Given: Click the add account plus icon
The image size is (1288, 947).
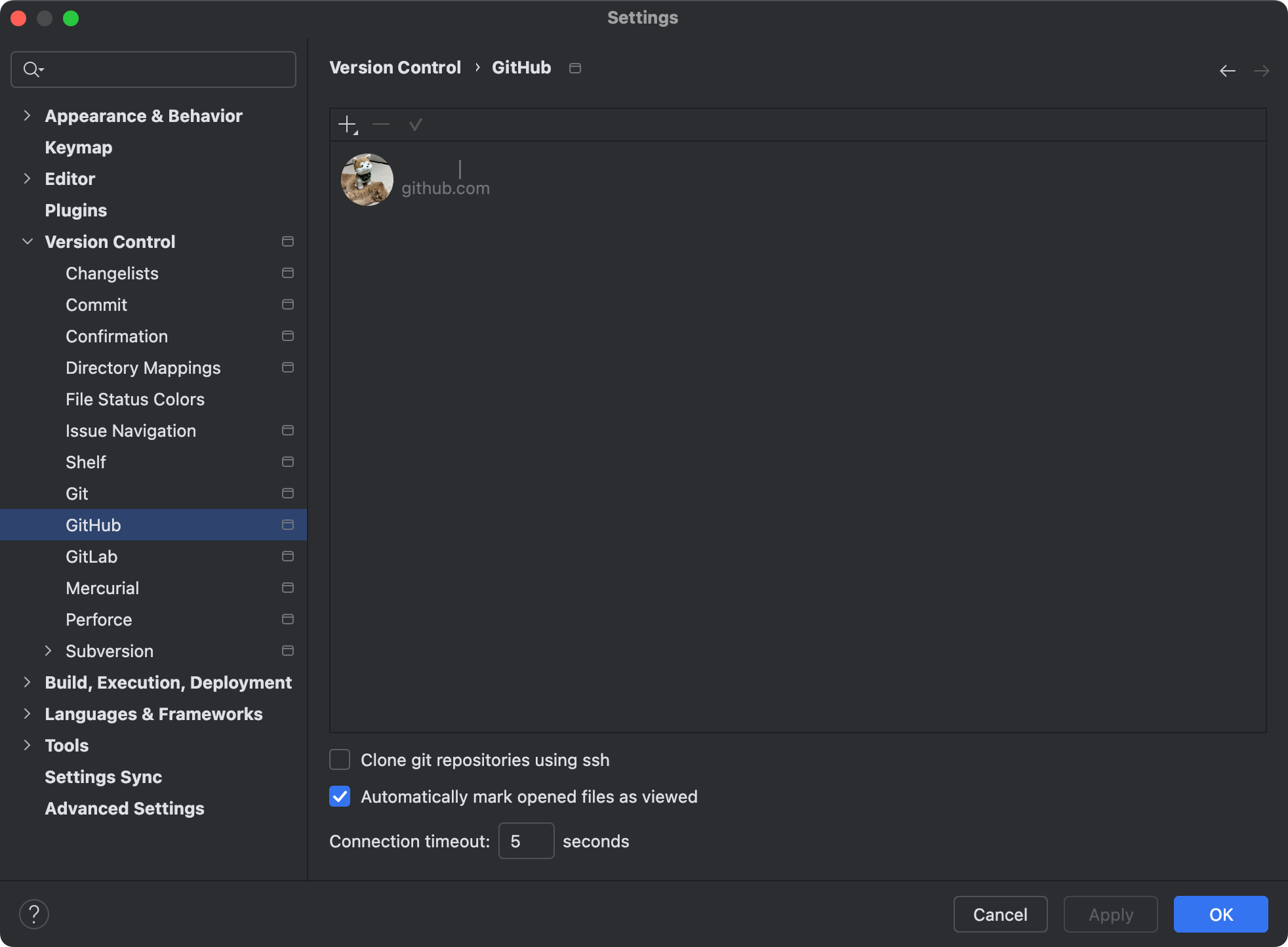Looking at the screenshot, I should [x=347, y=124].
